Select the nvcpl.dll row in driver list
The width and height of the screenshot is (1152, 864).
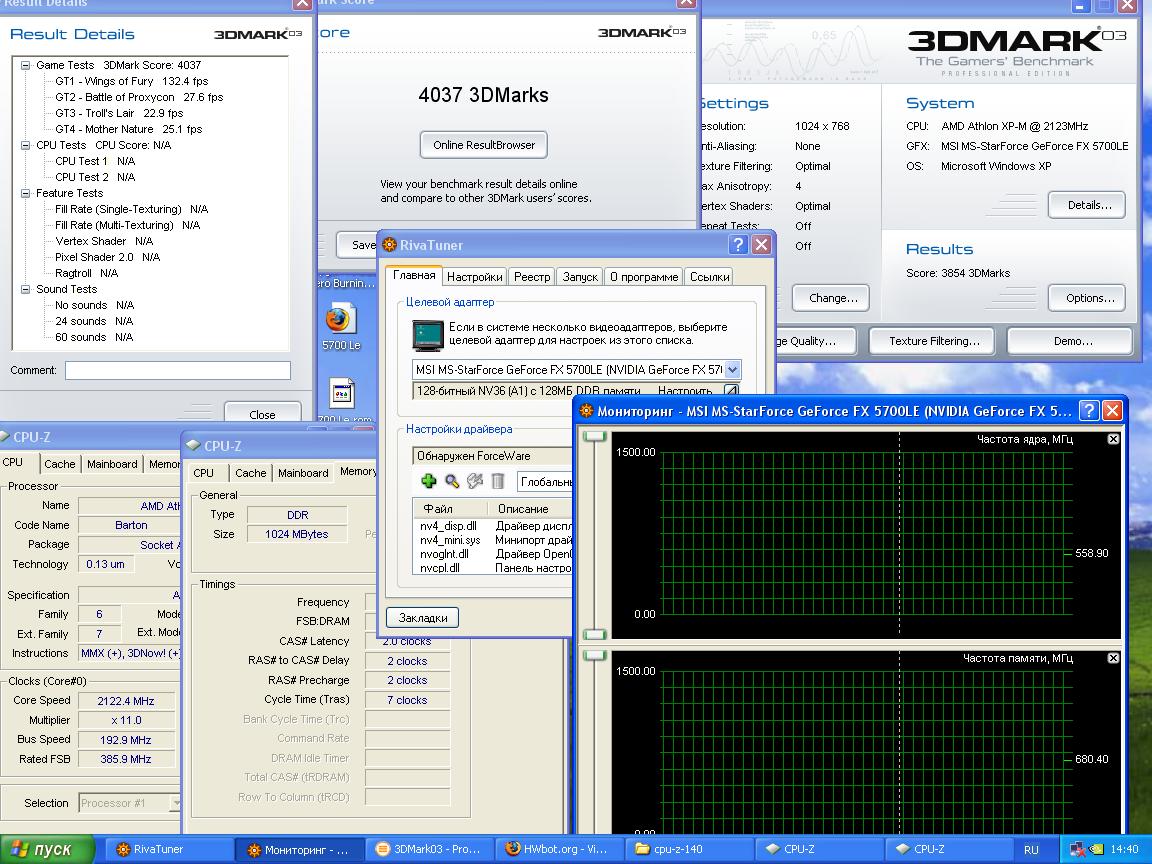click(492, 568)
